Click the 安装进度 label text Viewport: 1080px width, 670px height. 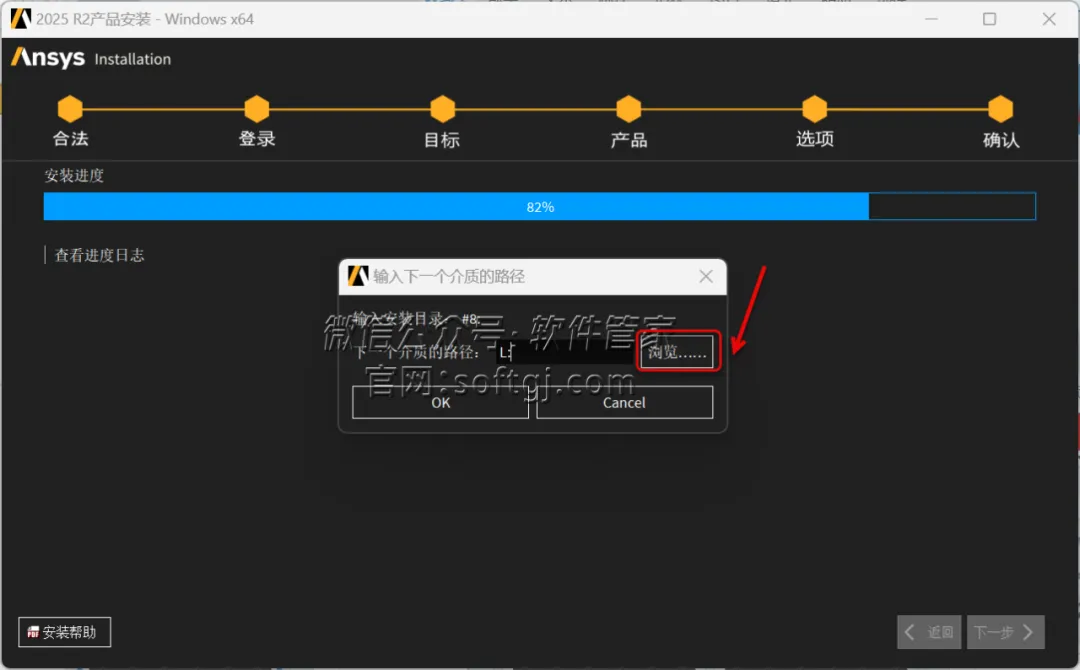pos(74,176)
